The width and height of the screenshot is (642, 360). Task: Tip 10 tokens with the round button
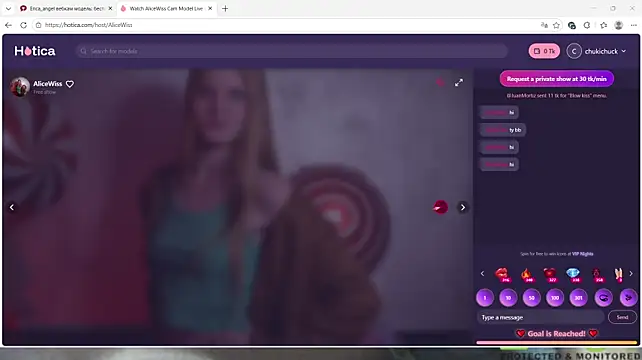point(508,298)
